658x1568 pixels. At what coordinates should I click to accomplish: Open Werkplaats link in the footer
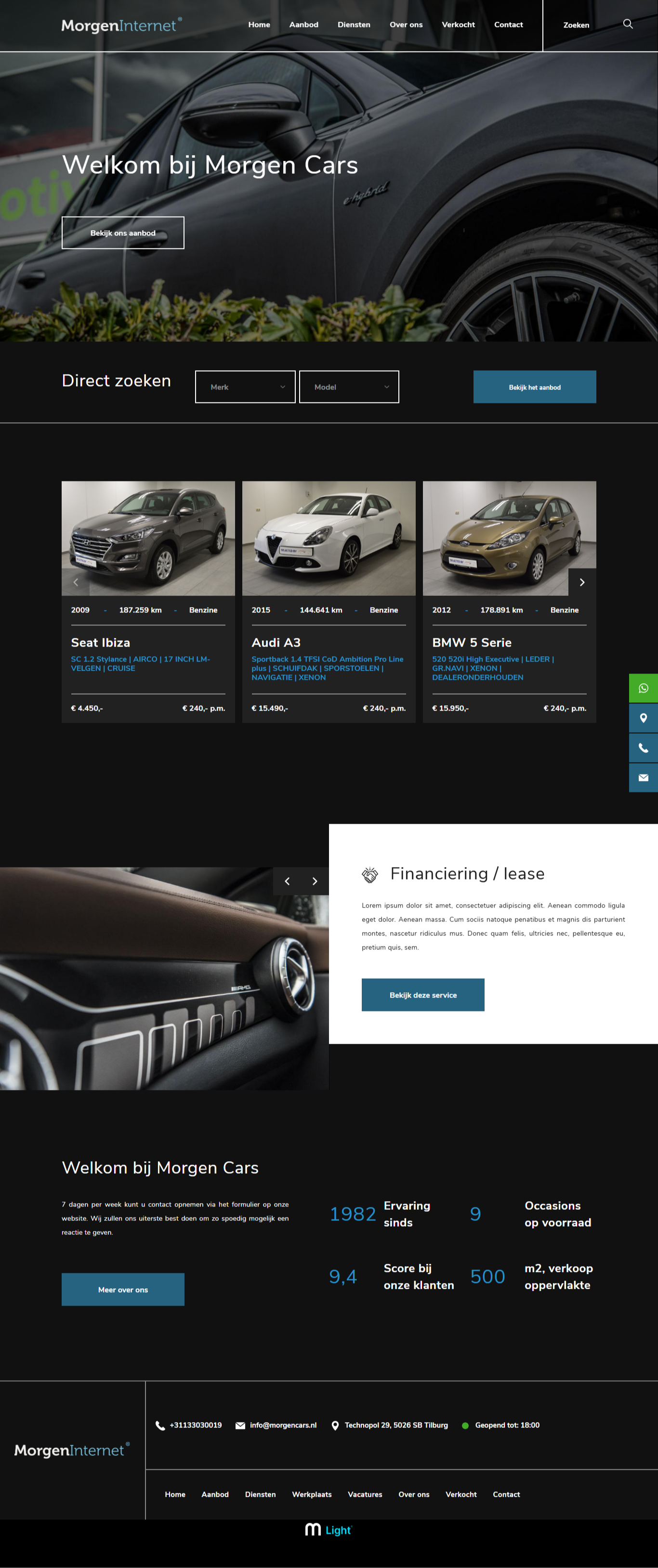(x=311, y=1494)
